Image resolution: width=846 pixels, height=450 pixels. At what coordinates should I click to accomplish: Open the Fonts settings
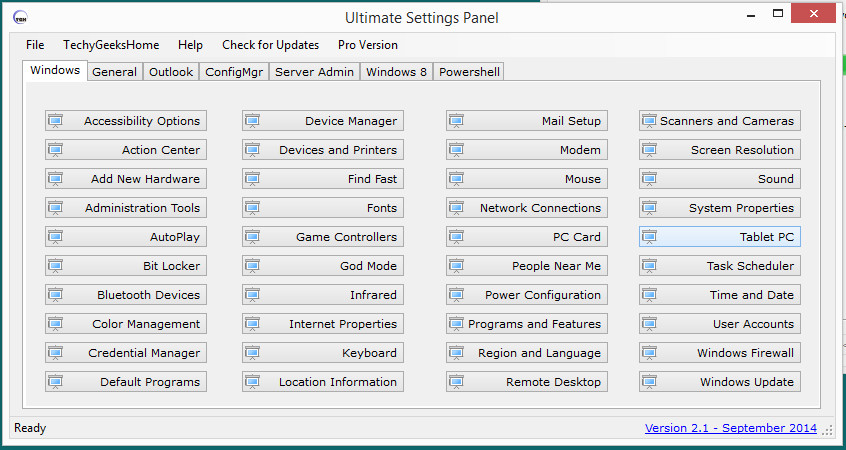click(x=323, y=208)
